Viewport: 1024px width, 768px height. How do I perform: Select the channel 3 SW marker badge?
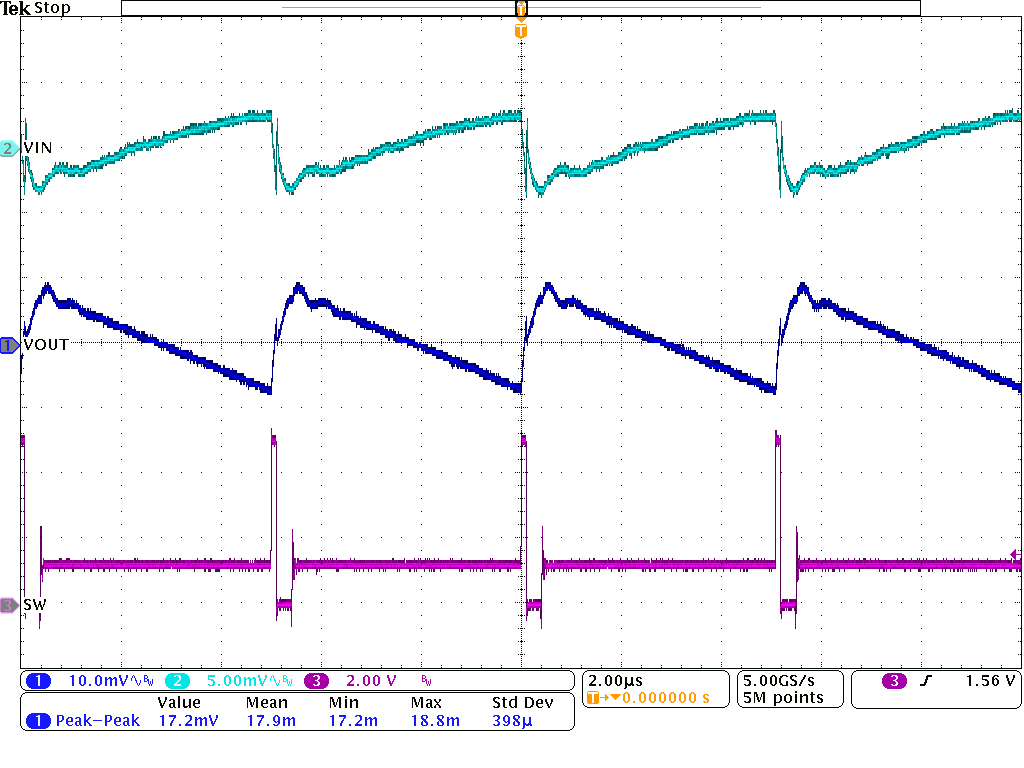(8, 604)
